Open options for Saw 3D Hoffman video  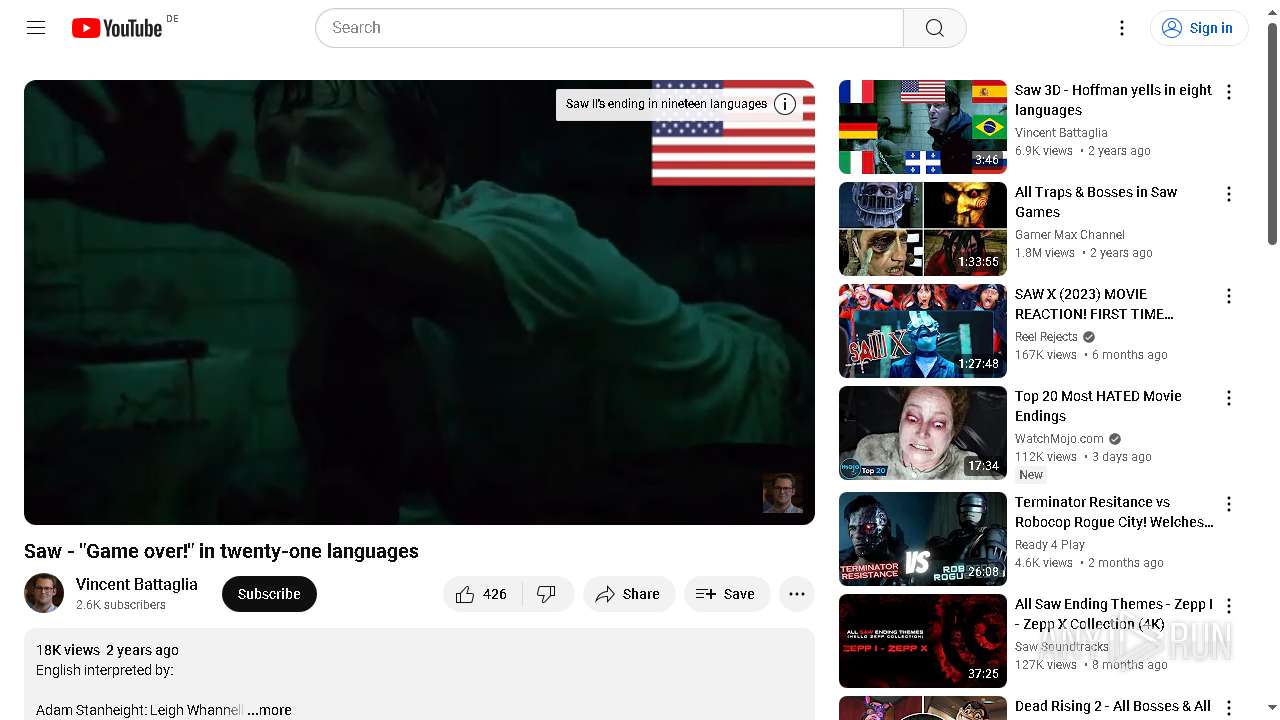[x=1229, y=92]
